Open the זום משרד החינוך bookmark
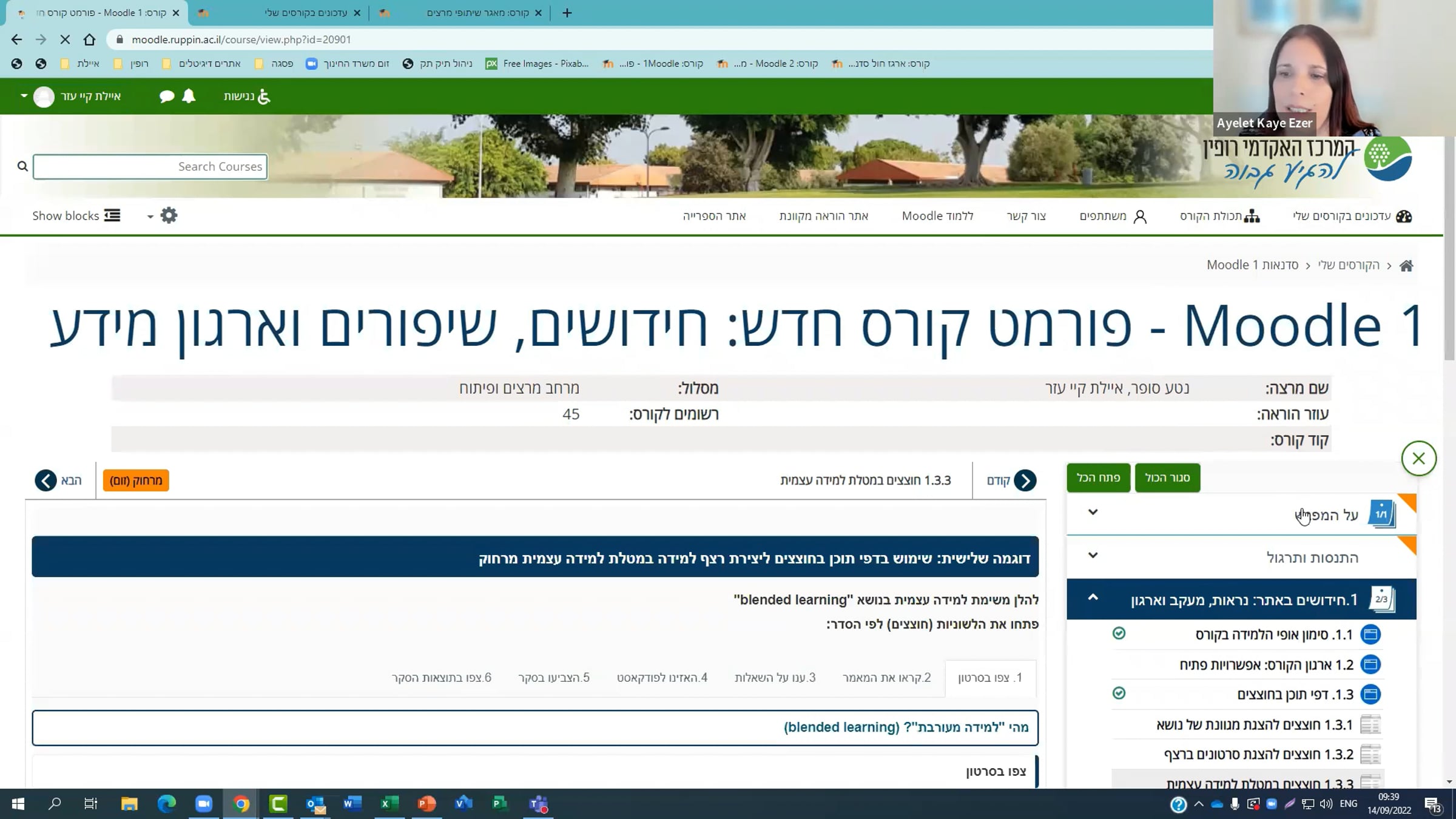 pos(348,63)
